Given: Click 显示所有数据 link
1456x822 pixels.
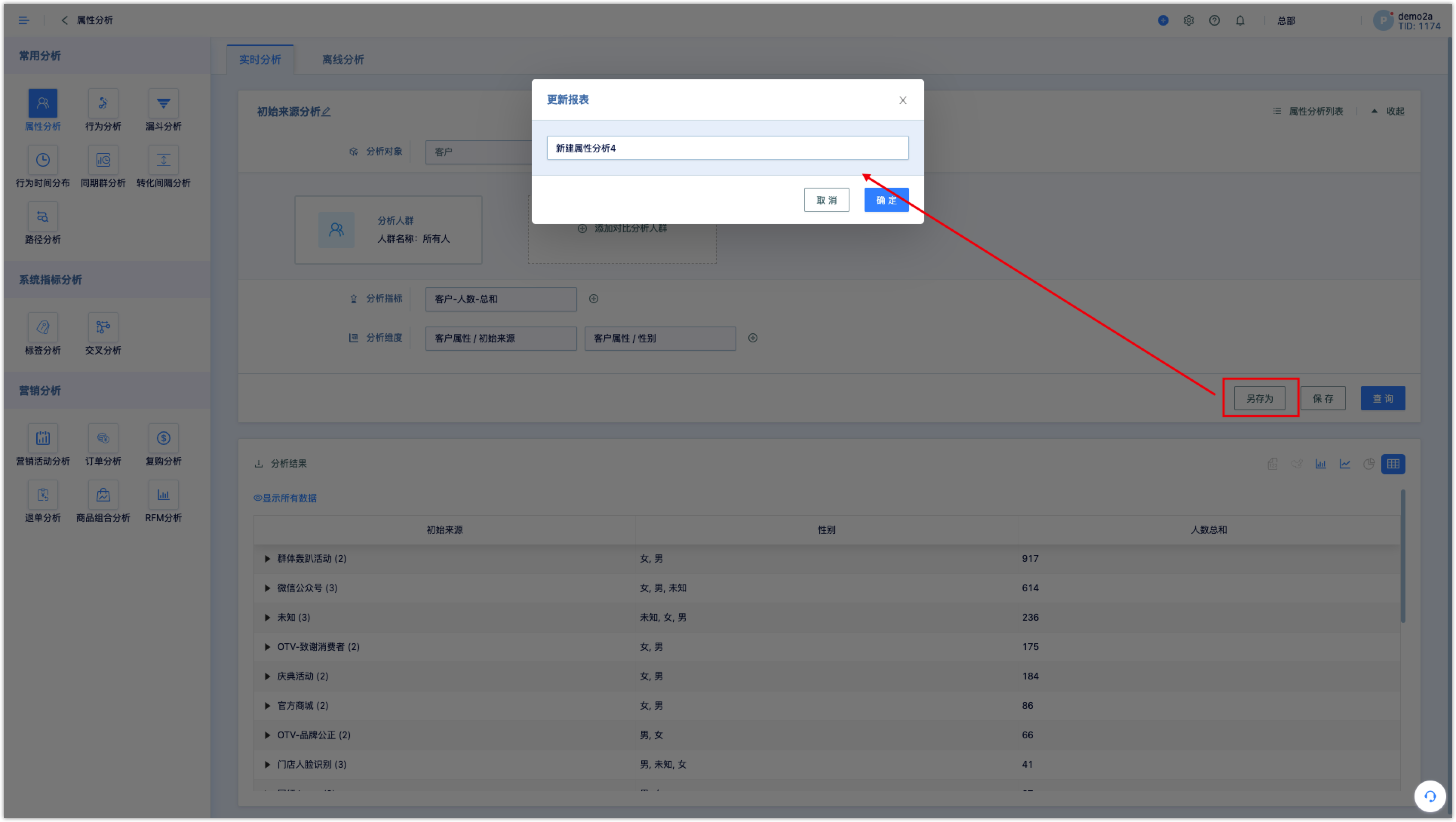Looking at the screenshot, I should 285,498.
